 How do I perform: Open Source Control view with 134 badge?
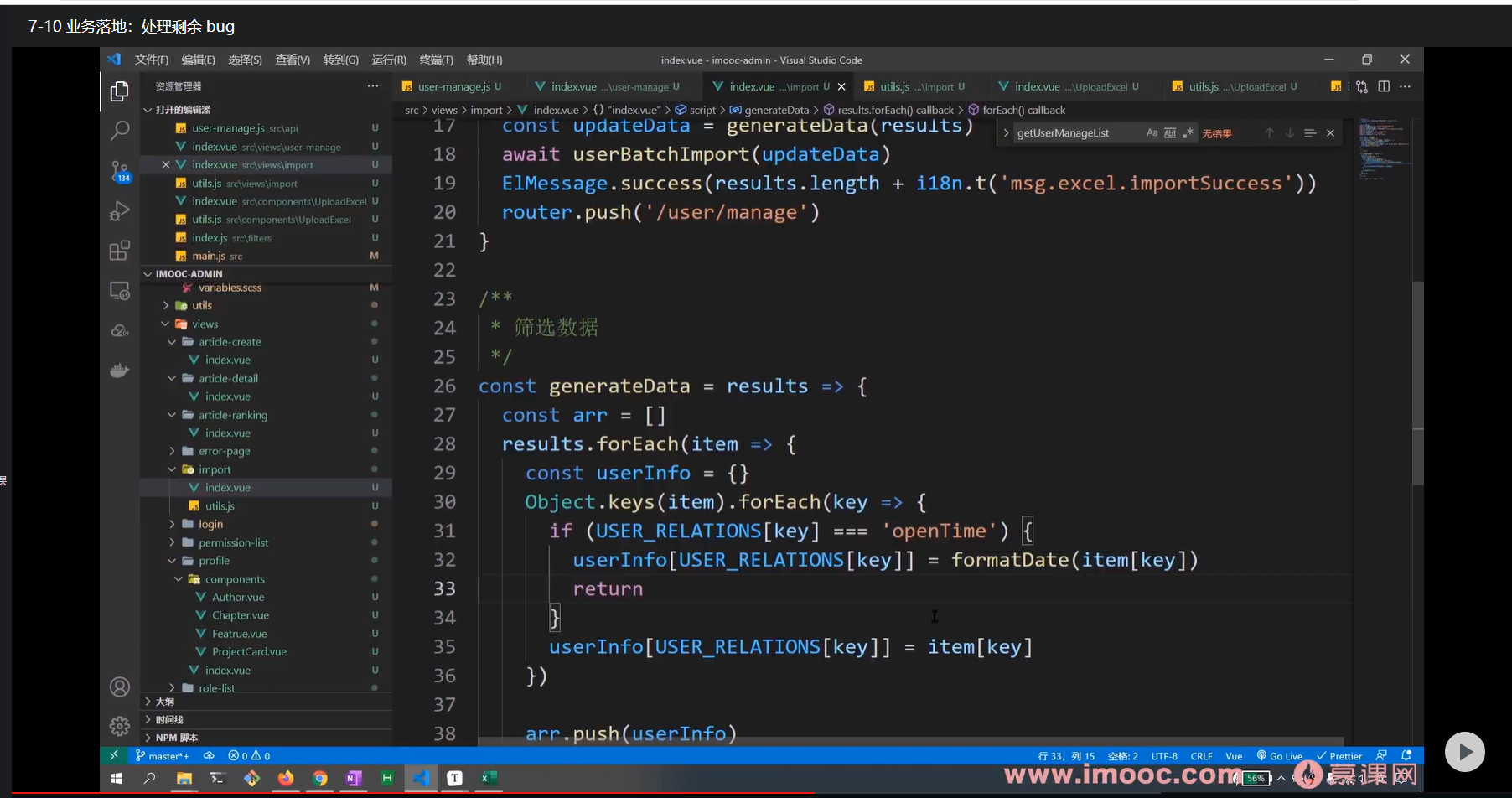(x=120, y=172)
